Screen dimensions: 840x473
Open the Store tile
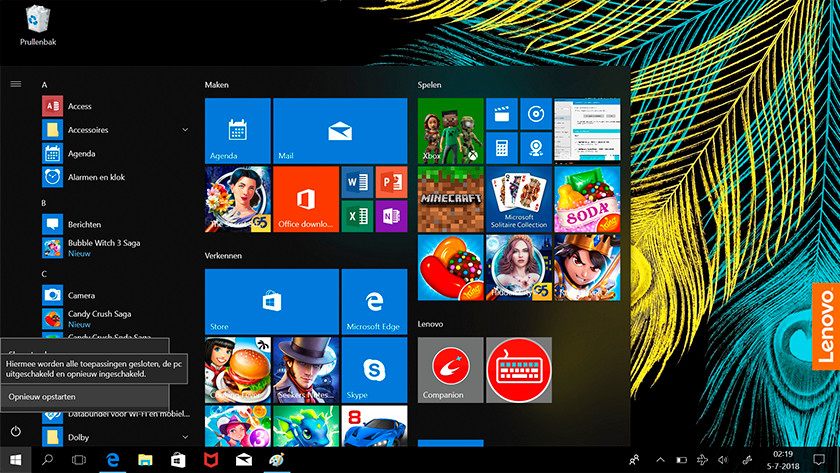tap(272, 302)
